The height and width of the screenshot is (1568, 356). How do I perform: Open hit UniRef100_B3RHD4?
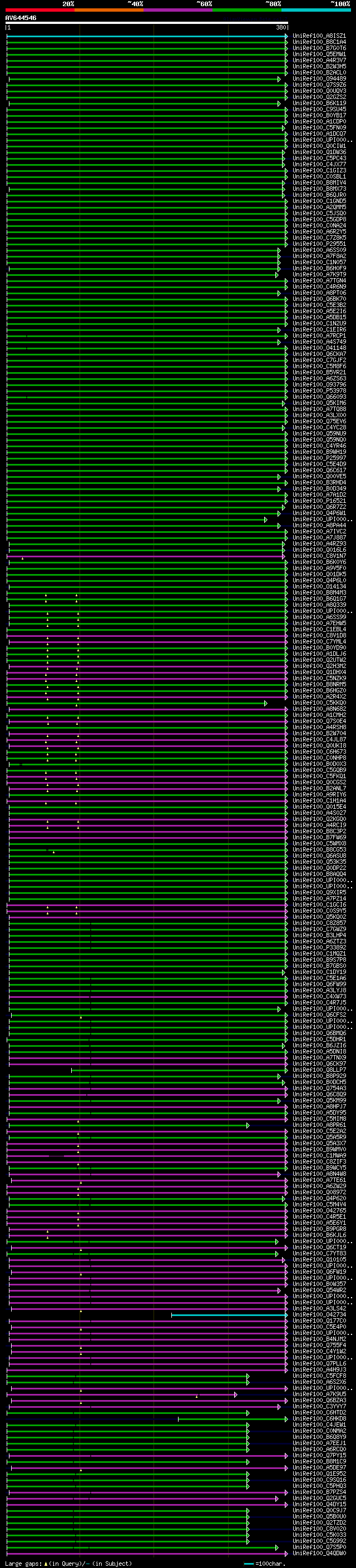click(x=319, y=483)
